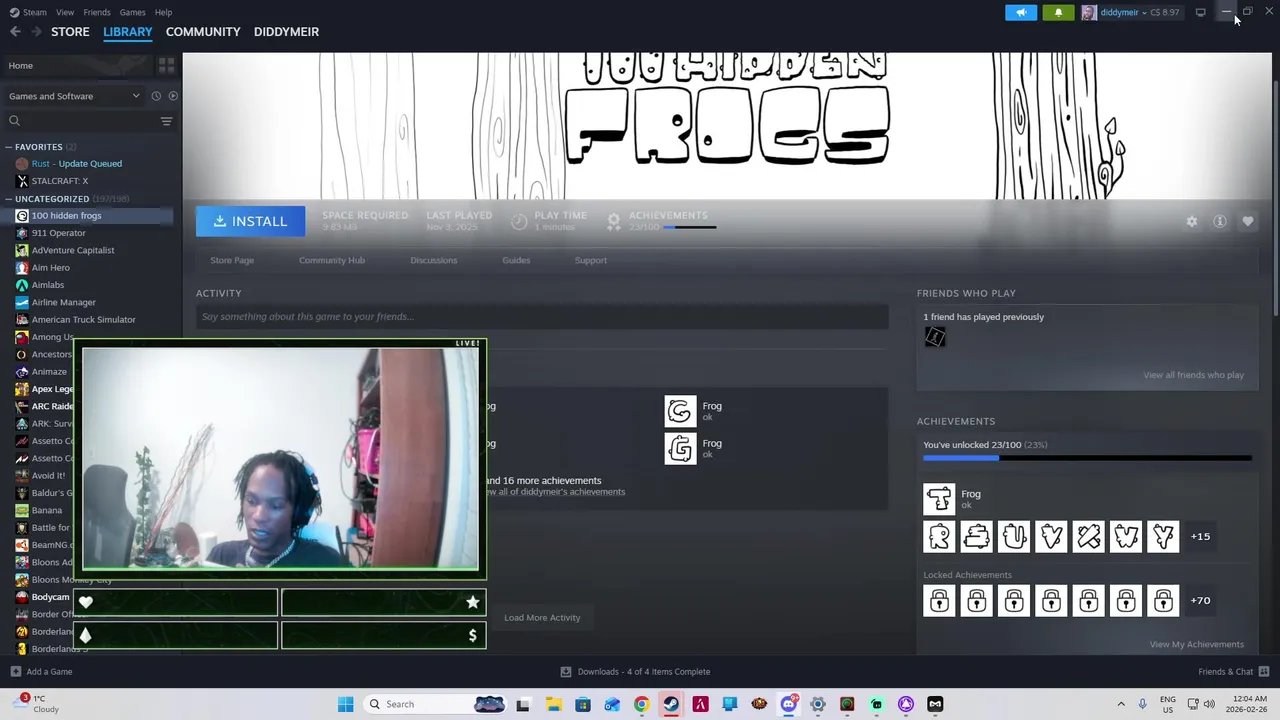This screenshot has height=720, width=1280.
Task: Expand the diddymeir account dropdown arrow
Action: (x=1145, y=12)
